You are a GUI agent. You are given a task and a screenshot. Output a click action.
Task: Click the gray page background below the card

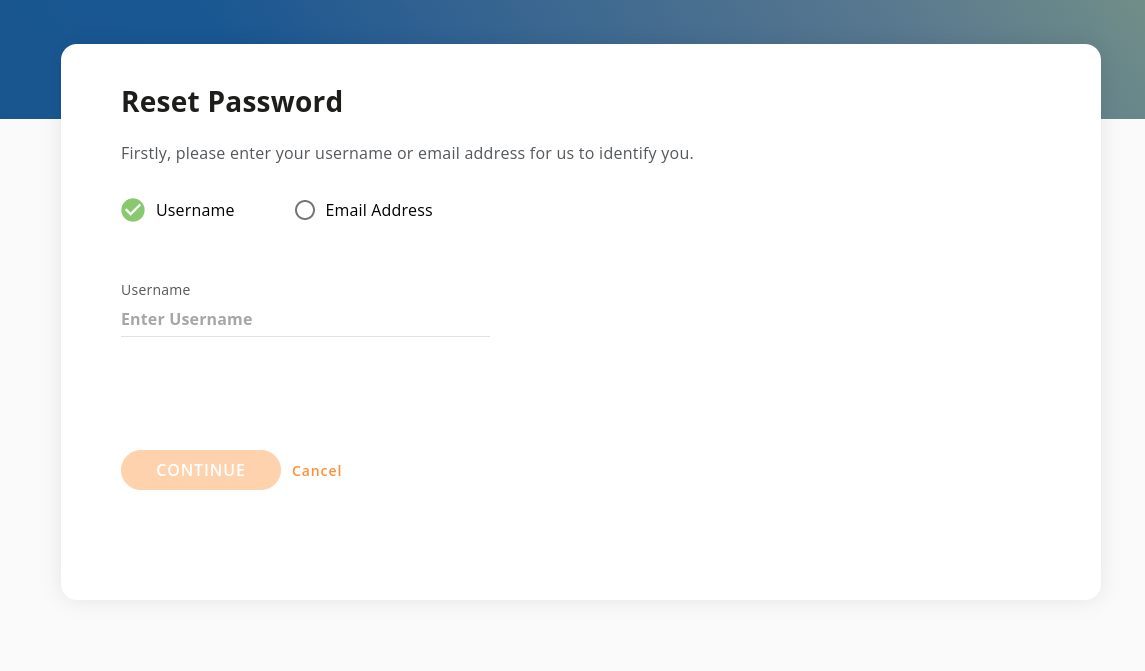point(572,635)
